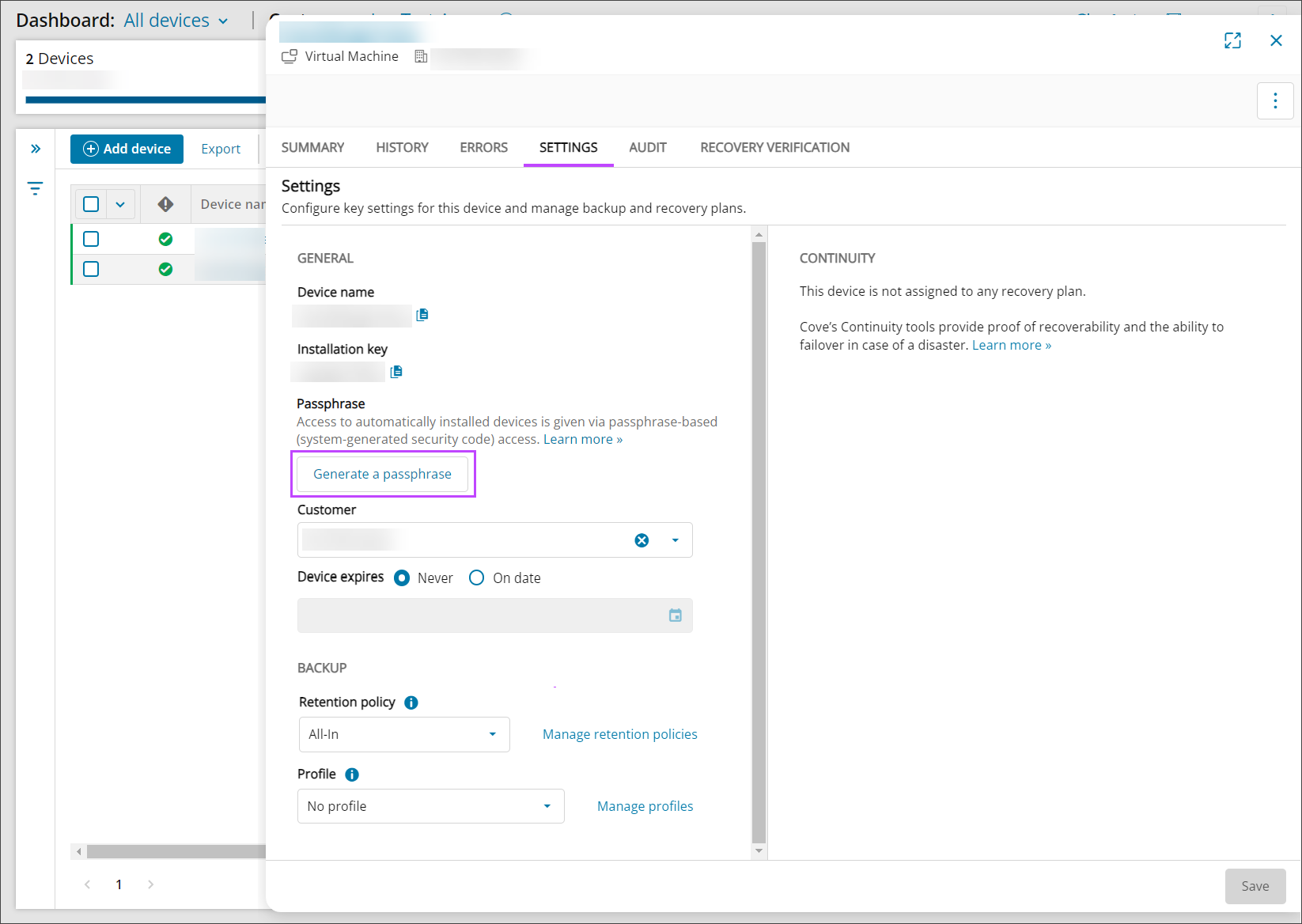
Task: Expand the Retention policy All-In dropdown
Action: [403, 735]
